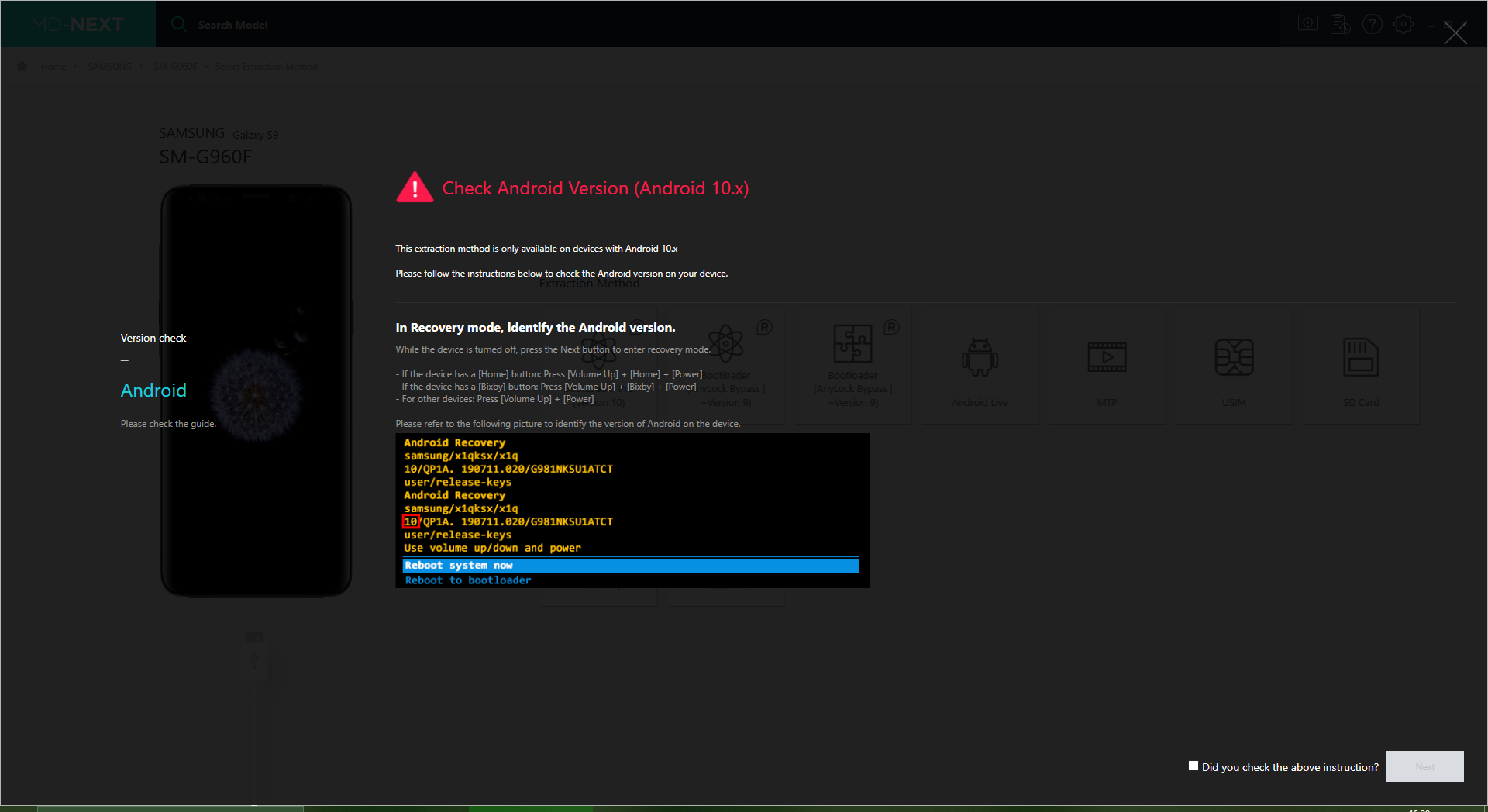Click 'In Recovery mode, identify the Android version.'
The width and height of the screenshot is (1488, 812).
coord(536,328)
